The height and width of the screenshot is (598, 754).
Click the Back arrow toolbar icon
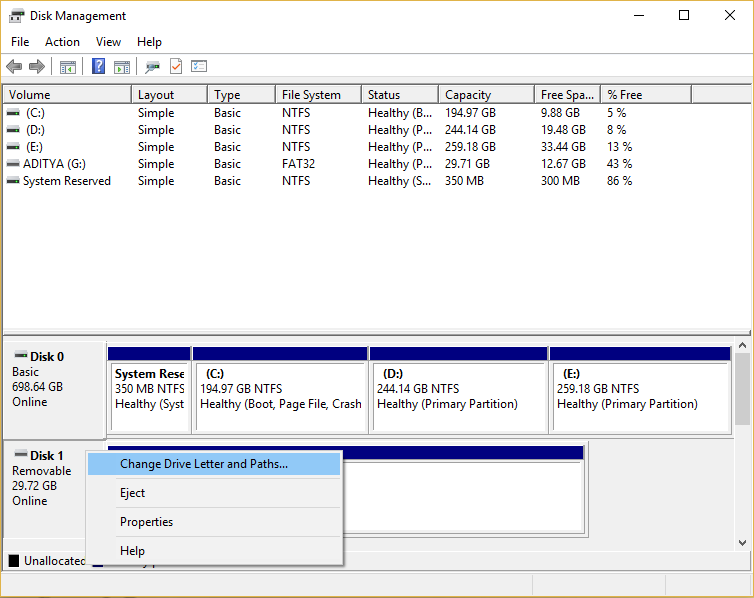coord(14,67)
